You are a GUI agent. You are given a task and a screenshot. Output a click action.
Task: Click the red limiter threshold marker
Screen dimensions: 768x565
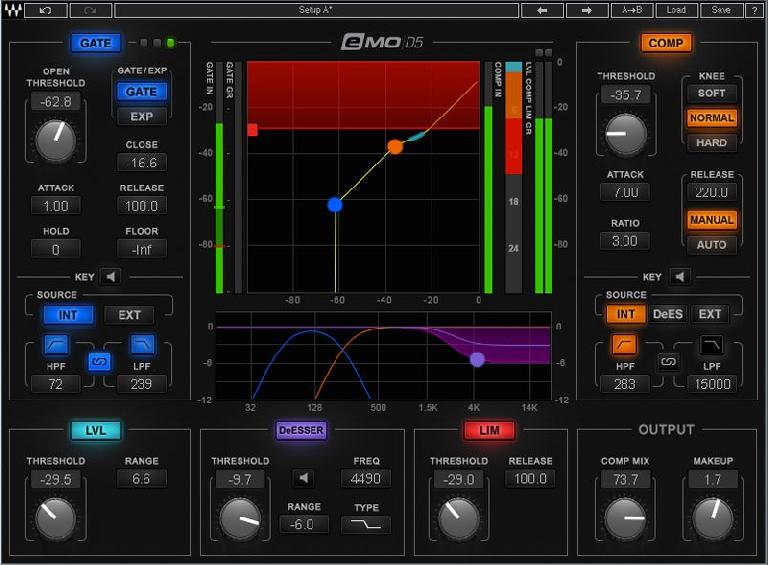click(x=252, y=130)
